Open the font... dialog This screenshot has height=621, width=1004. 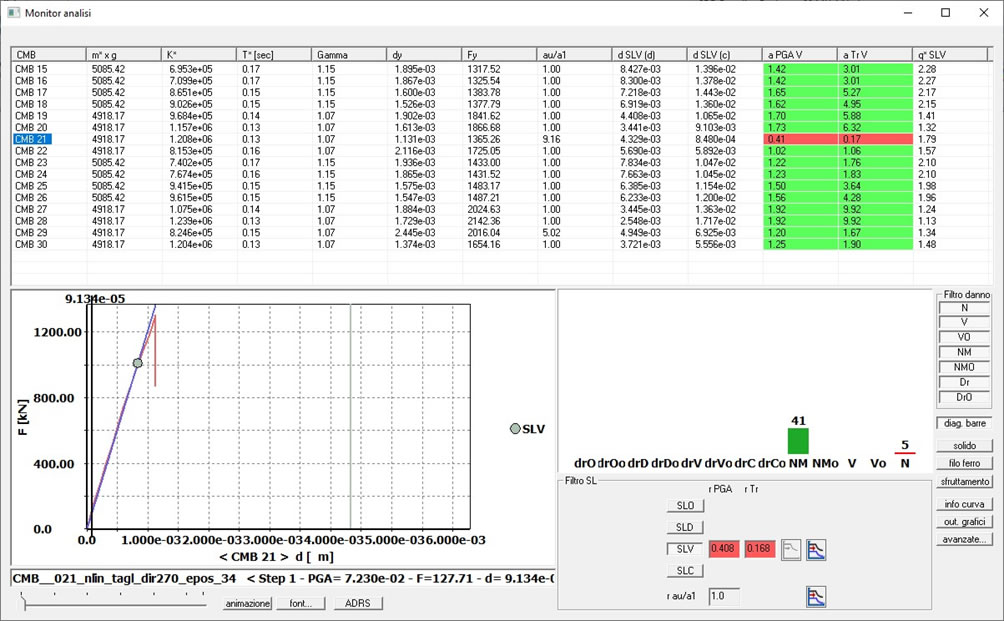click(301, 604)
